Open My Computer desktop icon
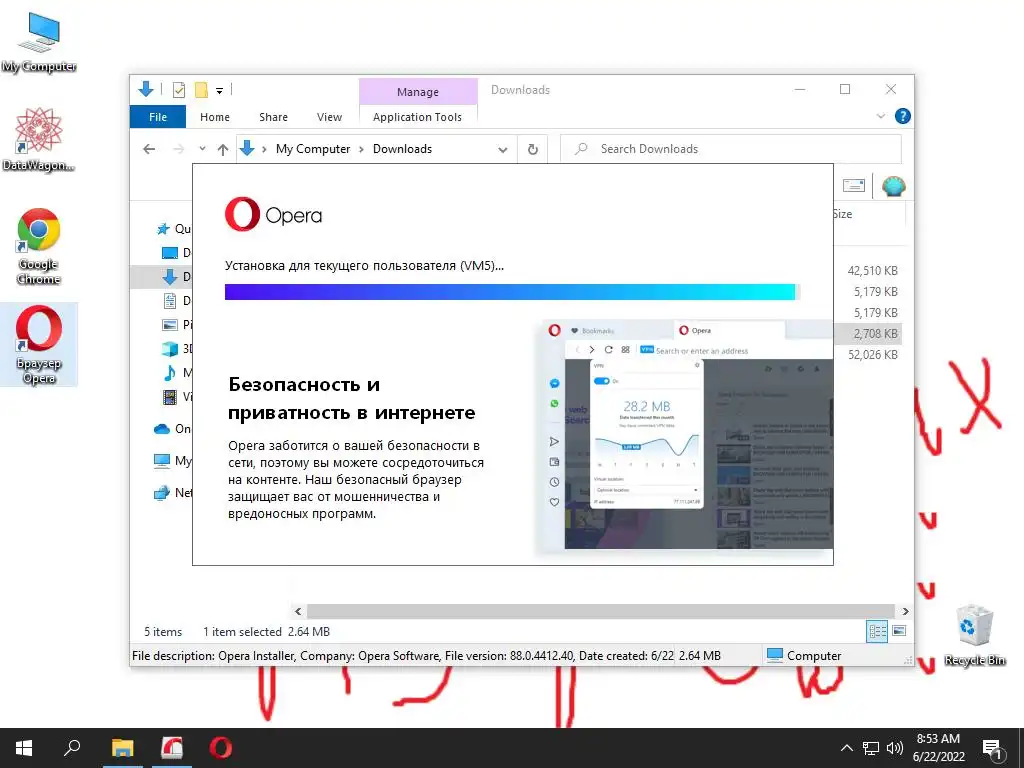 pyautogui.click(x=39, y=41)
